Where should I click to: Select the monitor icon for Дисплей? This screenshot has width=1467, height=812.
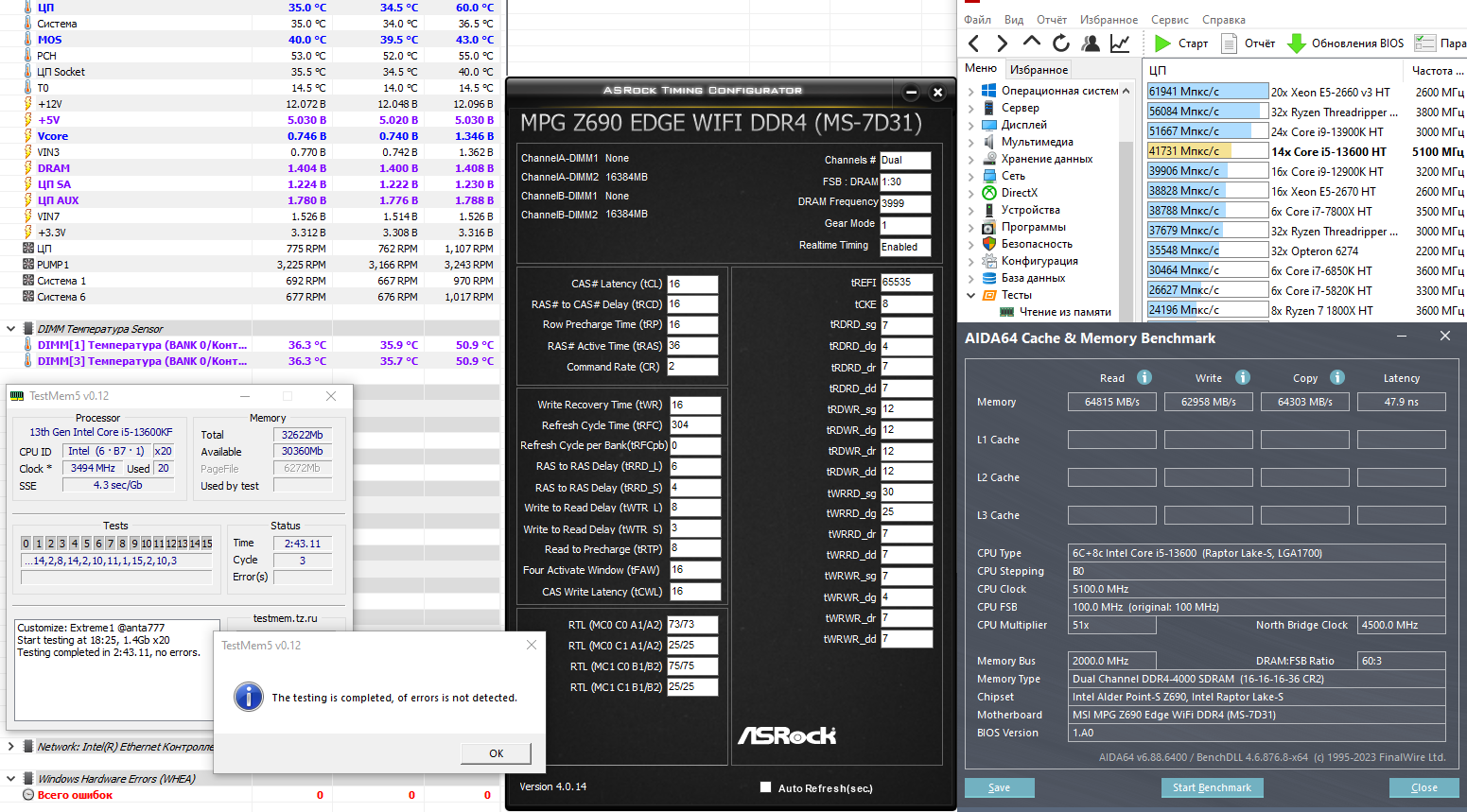[988, 125]
